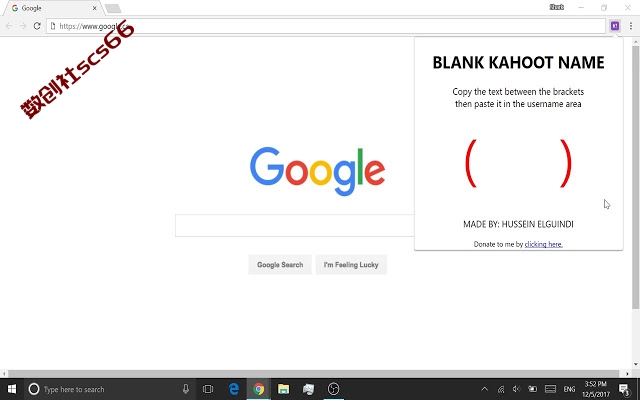
Task: Click the Google search input box
Action: click(295, 225)
